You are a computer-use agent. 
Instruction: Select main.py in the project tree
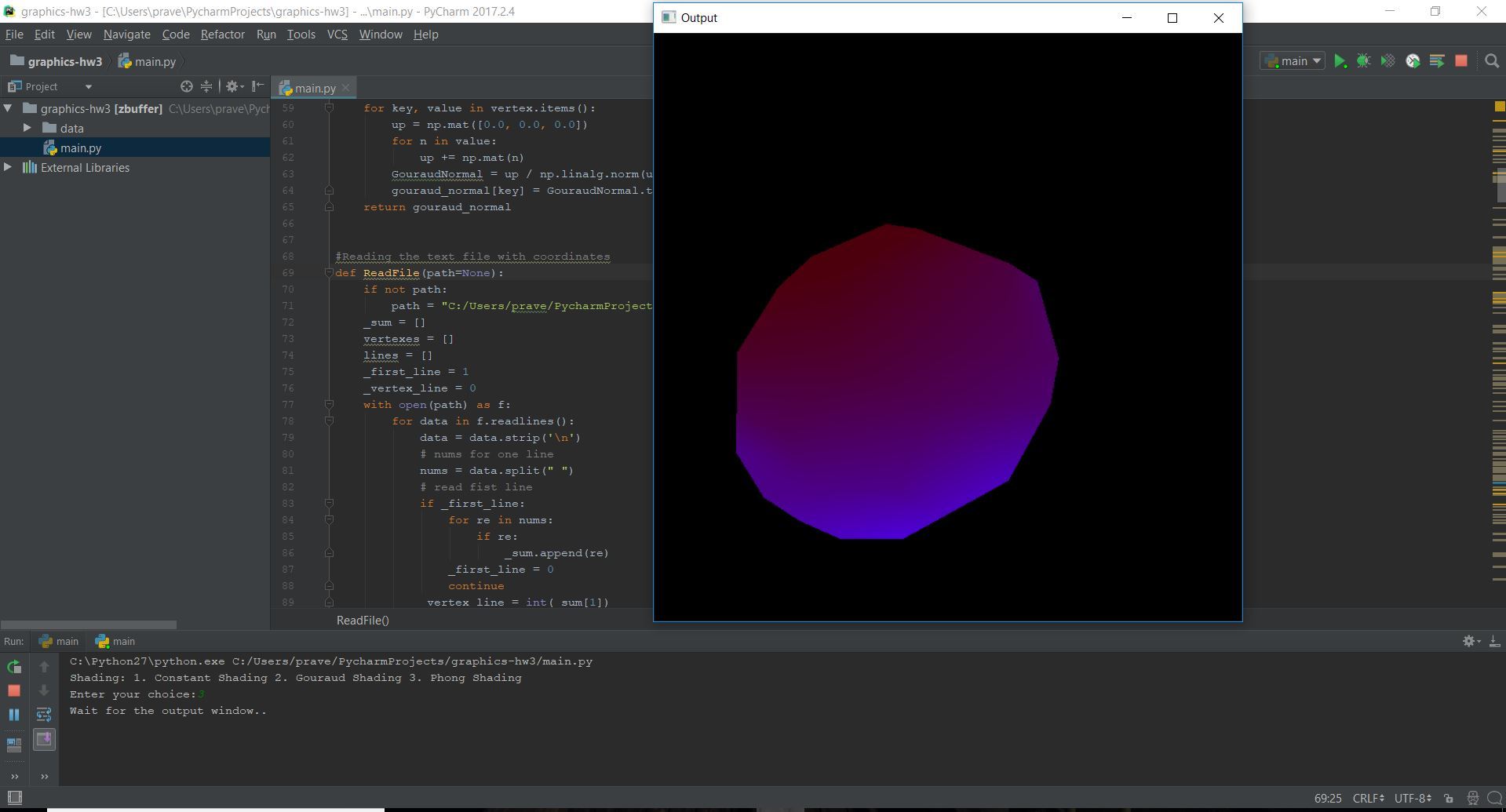click(135, 147)
